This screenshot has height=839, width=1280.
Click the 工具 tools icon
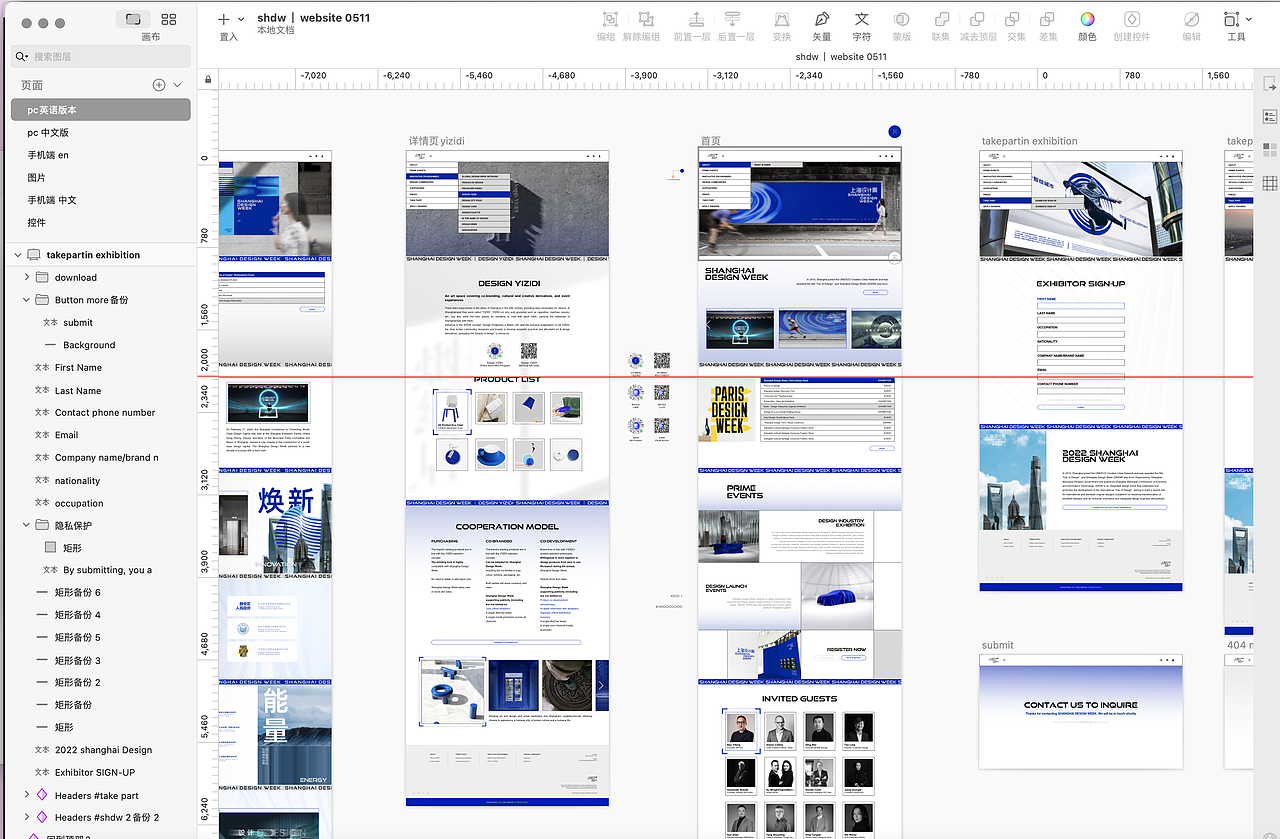(1231, 19)
